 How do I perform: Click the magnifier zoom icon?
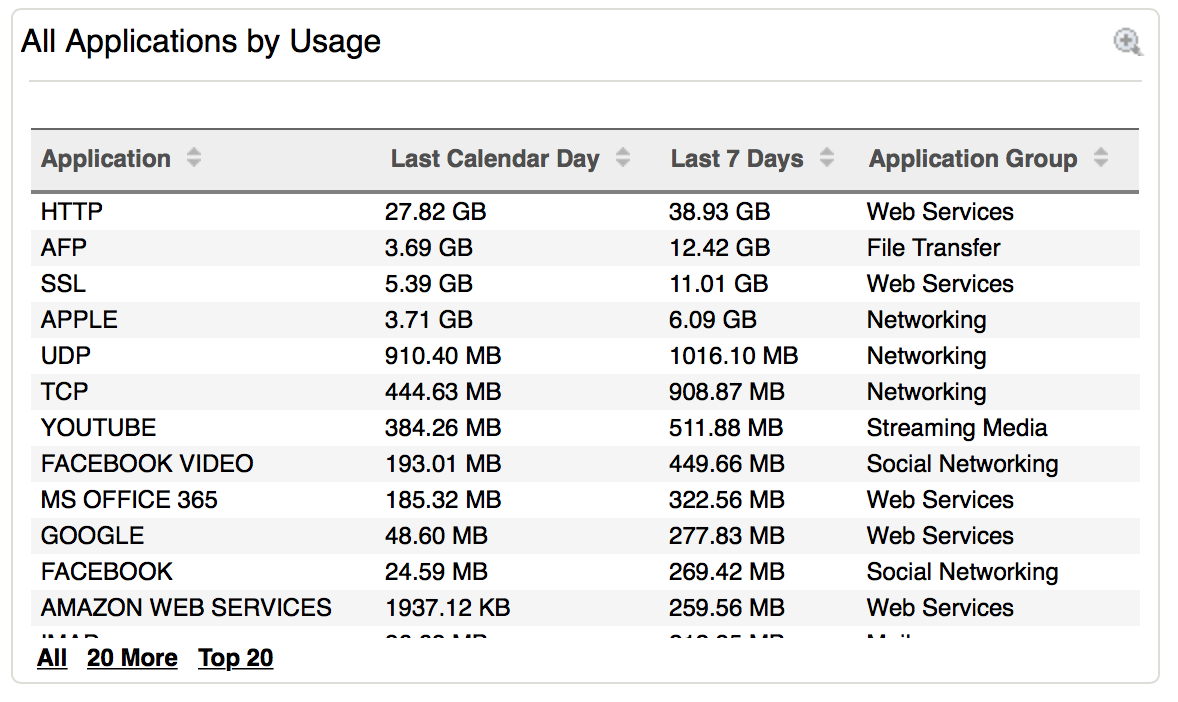coord(1128,42)
